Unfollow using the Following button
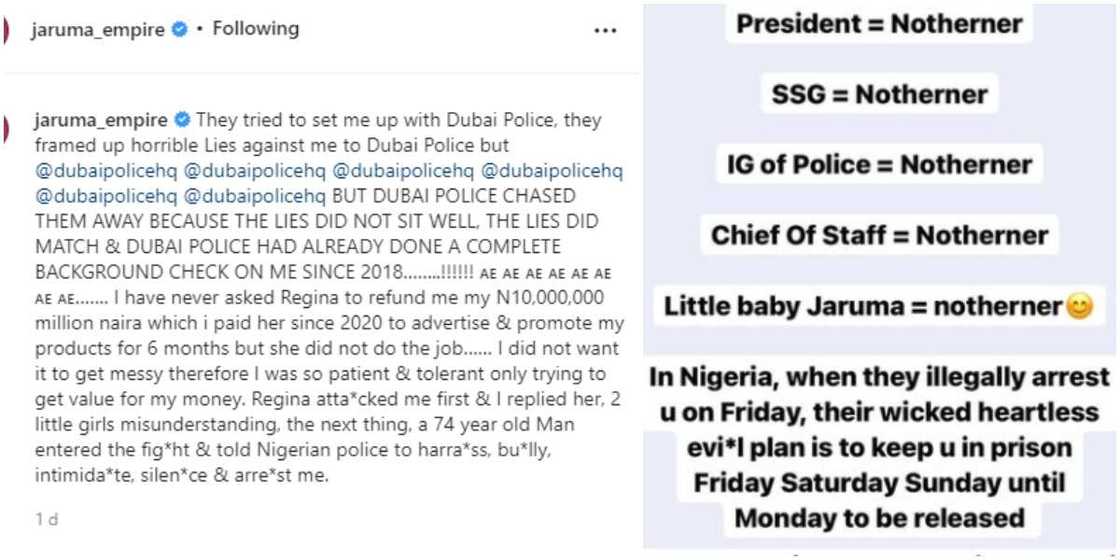This screenshot has height=560, width=1120. pyautogui.click(x=255, y=29)
